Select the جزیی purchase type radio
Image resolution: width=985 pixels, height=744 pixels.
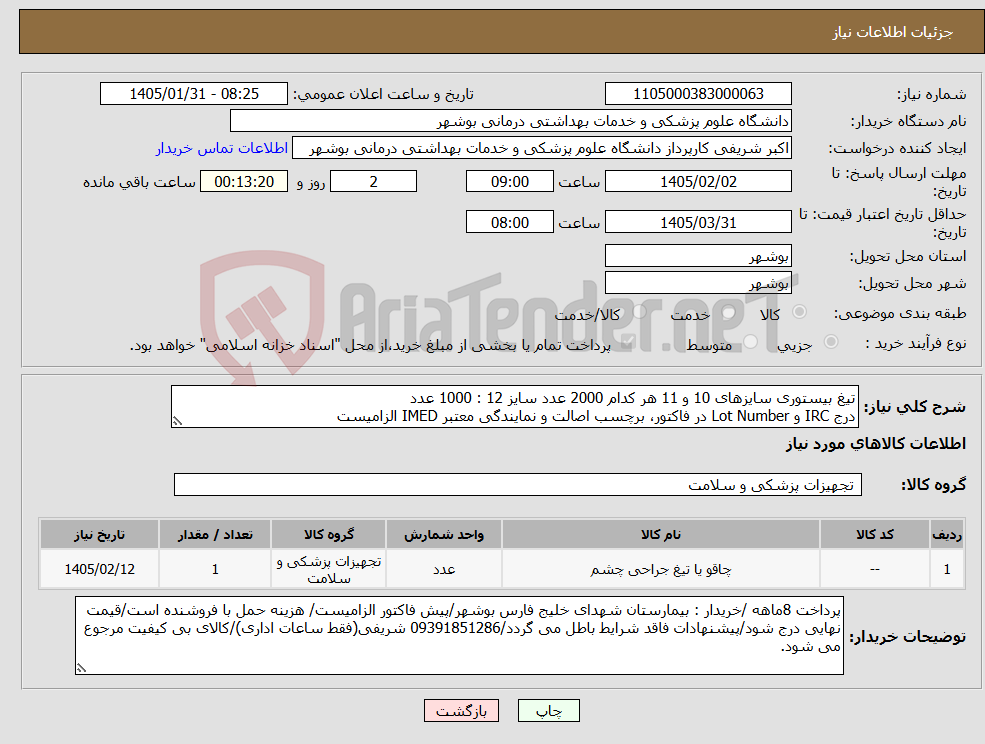[x=830, y=342]
